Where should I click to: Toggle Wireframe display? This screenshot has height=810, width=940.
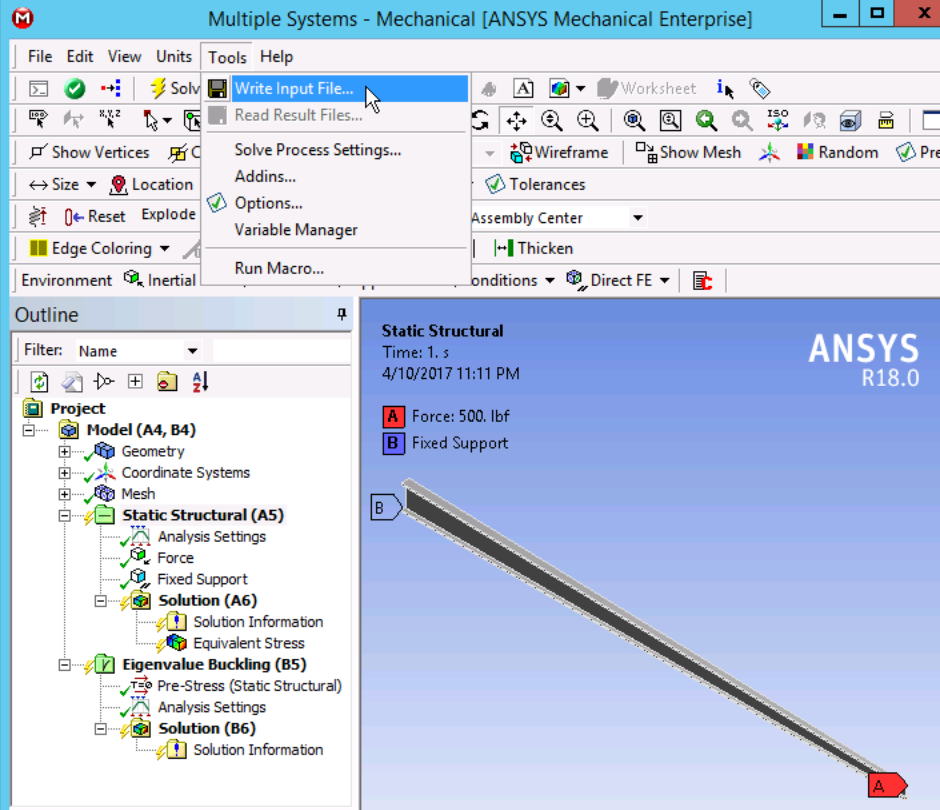559,152
